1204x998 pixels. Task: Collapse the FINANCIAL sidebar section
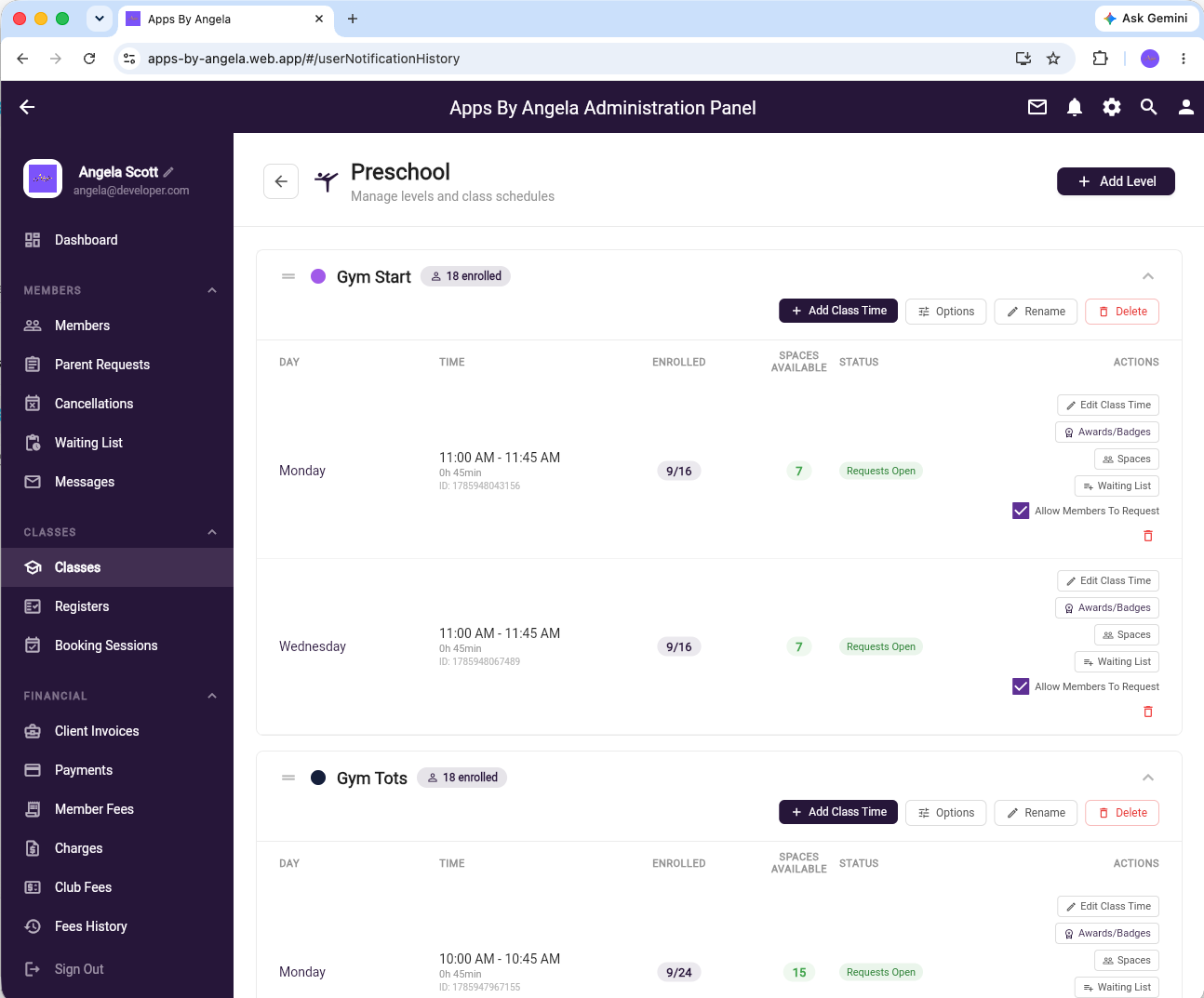(x=212, y=696)
